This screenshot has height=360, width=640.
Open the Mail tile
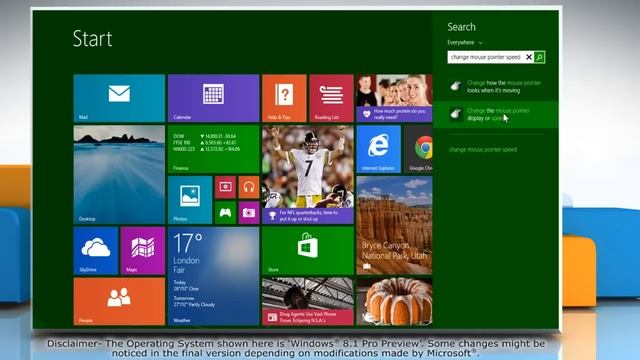pyautogui.click(x=119, y=98)
